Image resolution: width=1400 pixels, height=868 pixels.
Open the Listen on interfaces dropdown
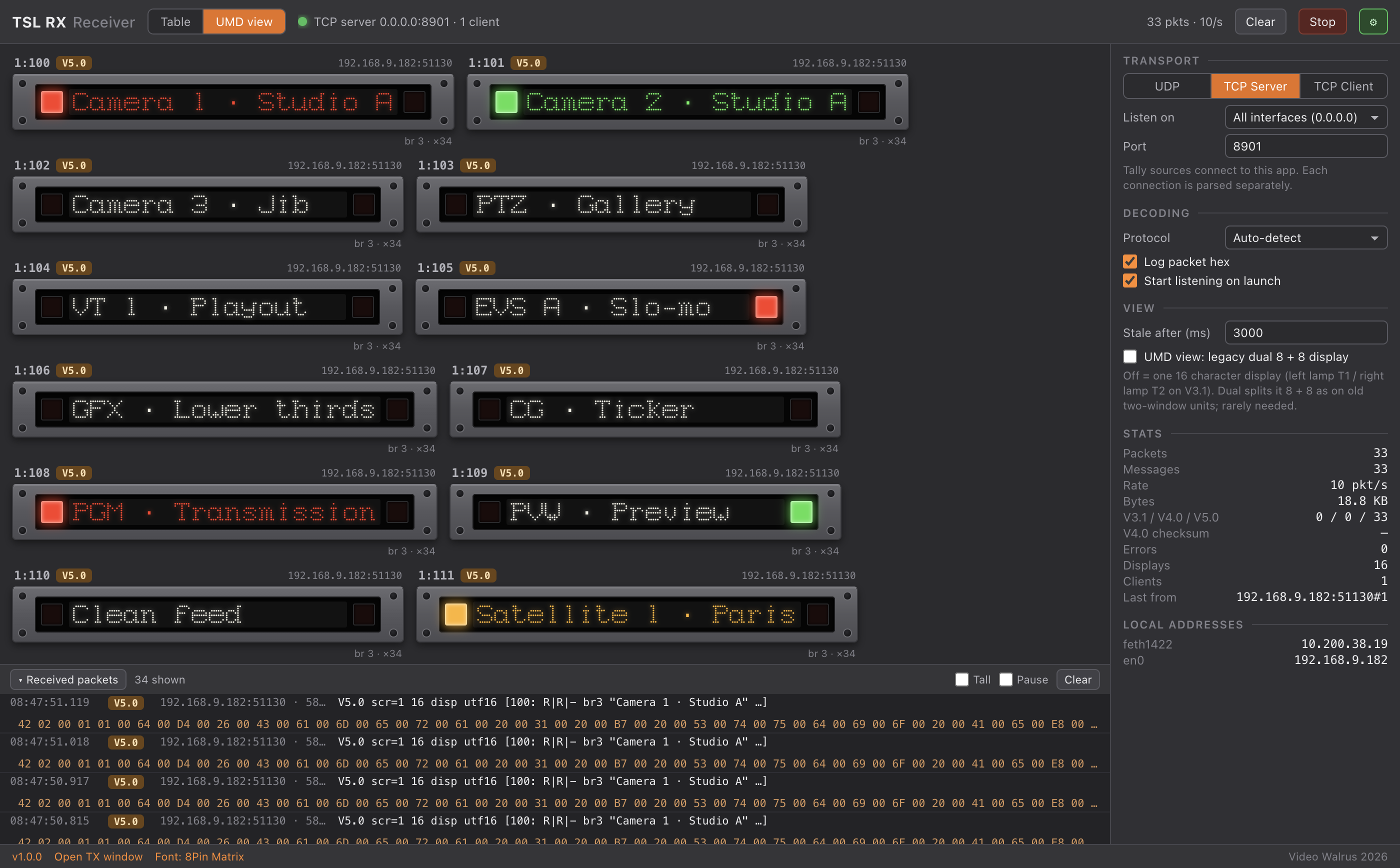tap(1306, 117)
